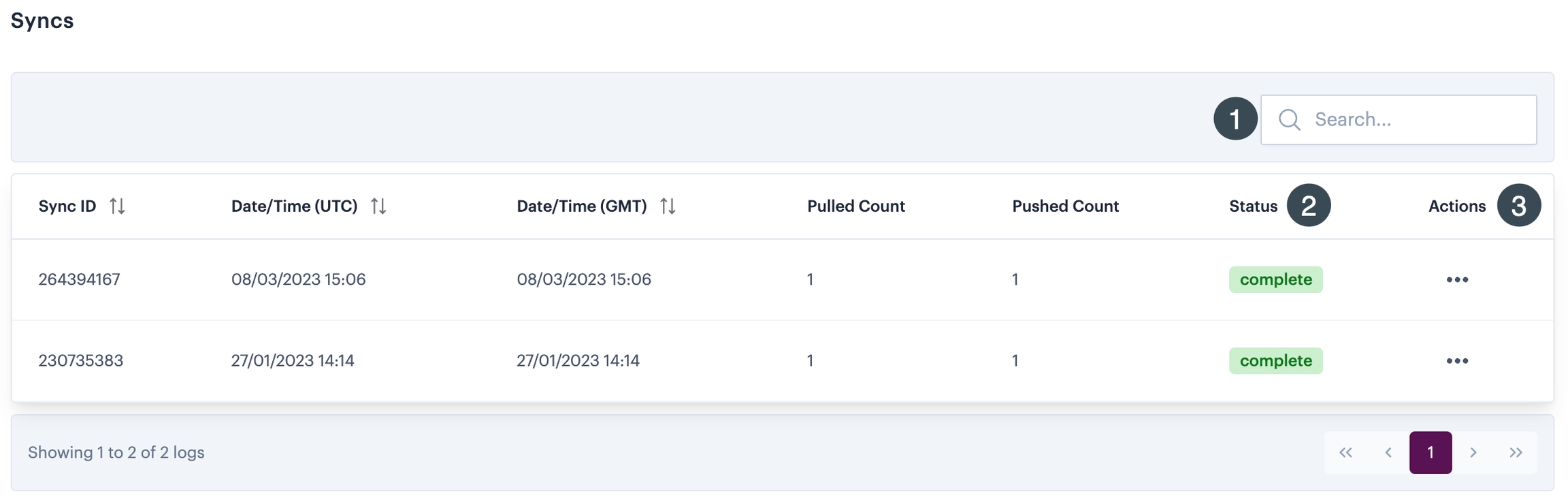This screenshot has width=1568, height=502.
Task: Sort by Date/Time (GMT) arrows
Action: 668,206
